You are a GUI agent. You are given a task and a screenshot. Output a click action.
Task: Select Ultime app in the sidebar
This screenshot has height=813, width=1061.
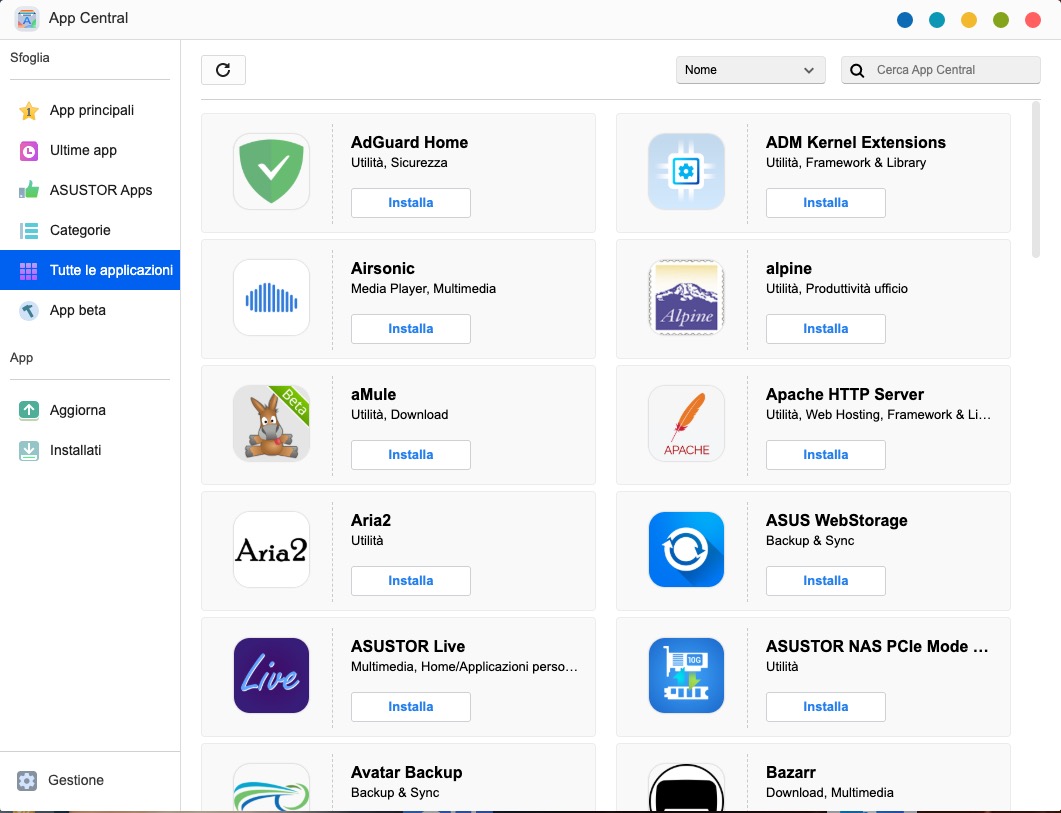click(90, 150)
